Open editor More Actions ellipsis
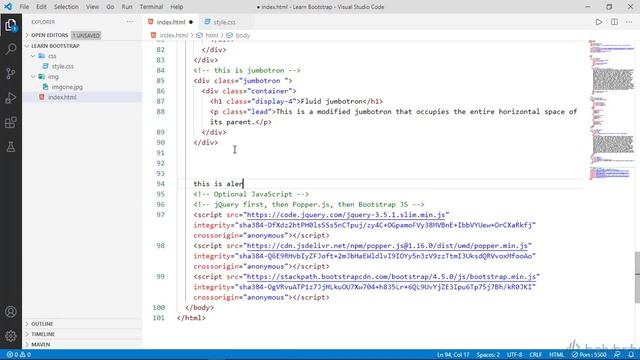The image size is (640, 360). [x=629, y=22]
